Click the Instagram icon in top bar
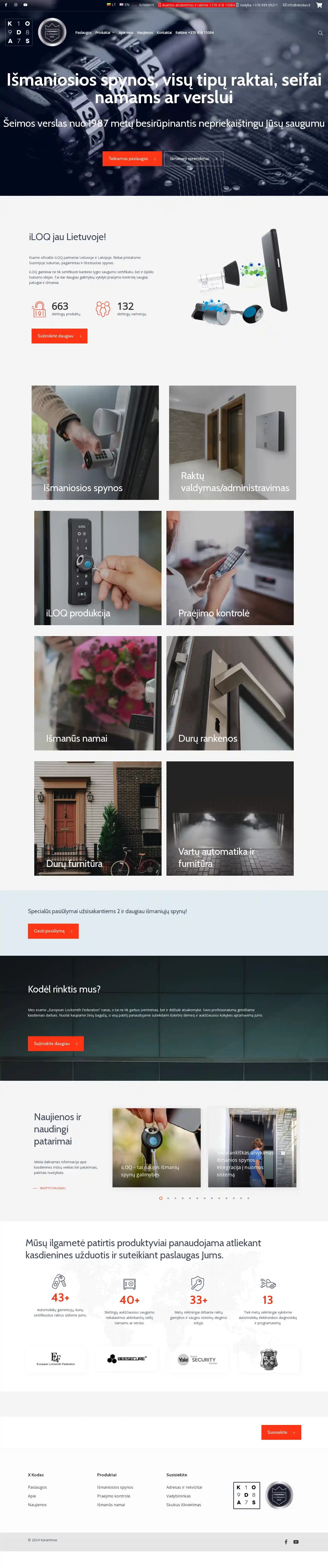The height and width of the screenshot is (1568, 328). click(x=16, y=5)
